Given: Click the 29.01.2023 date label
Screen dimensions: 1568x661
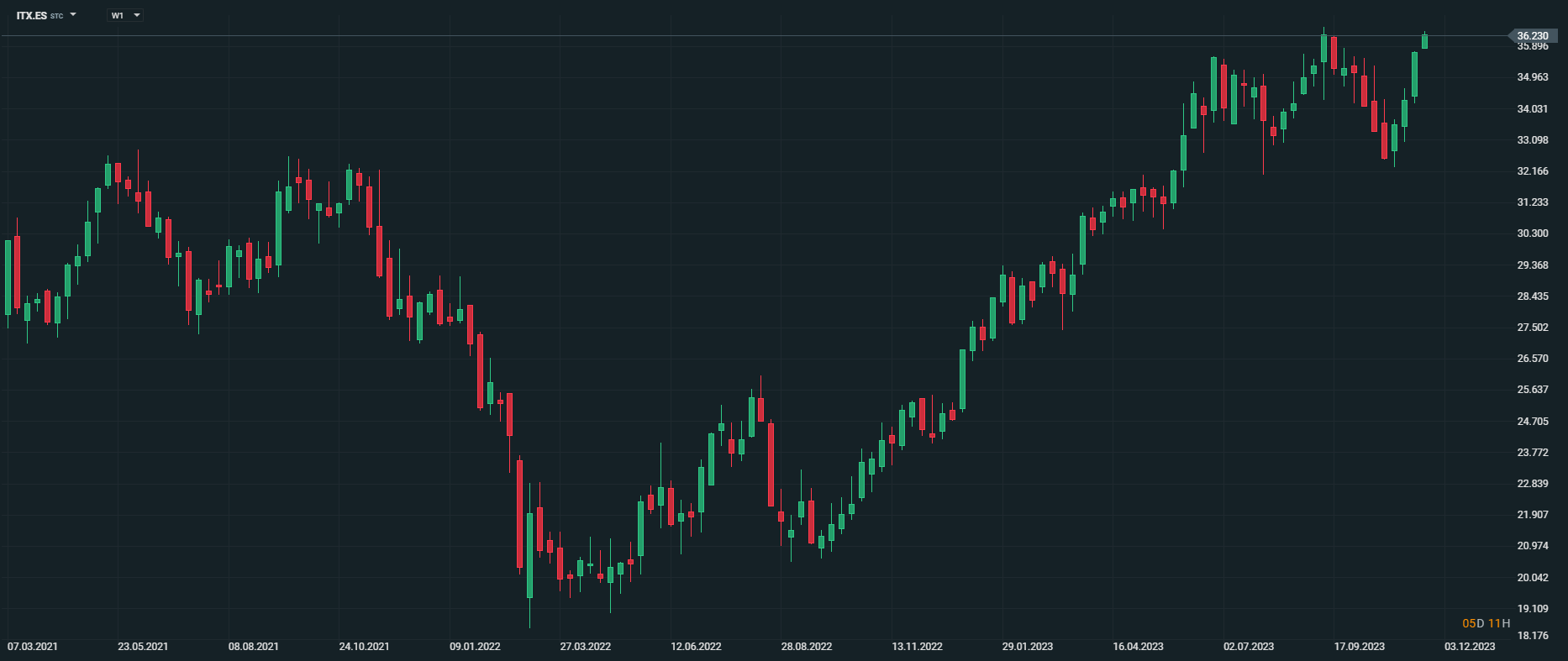Looking at the screenshot, I should pos(1027,647).
